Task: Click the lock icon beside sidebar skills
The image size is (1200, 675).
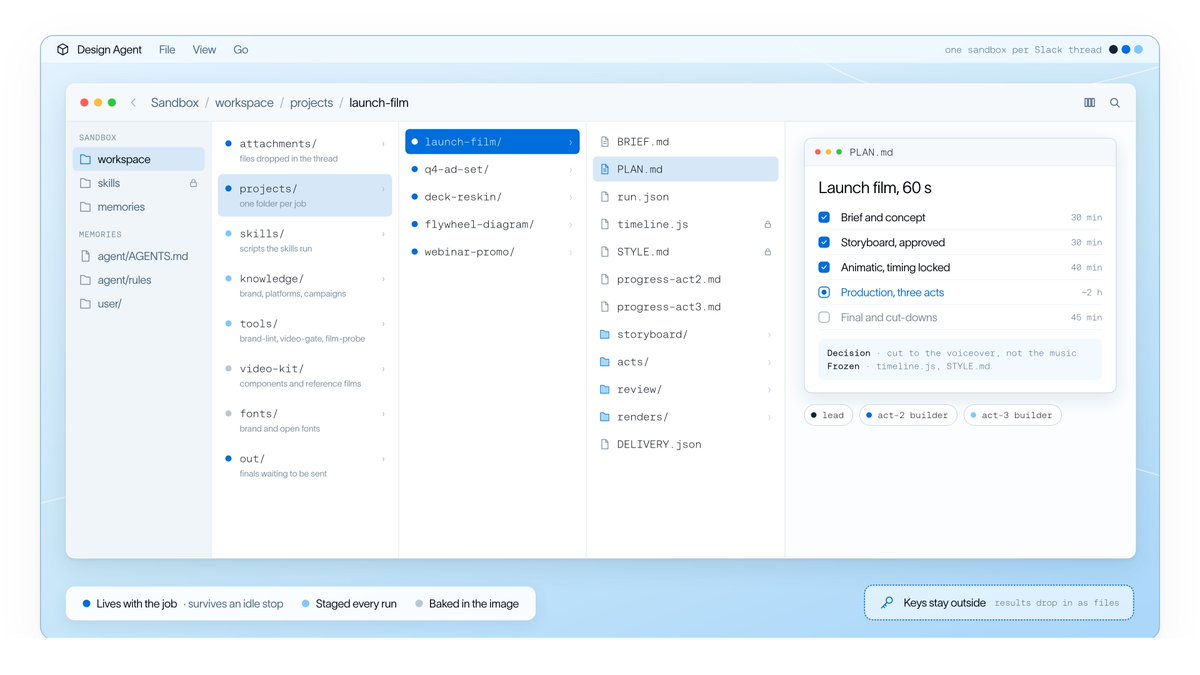Action: (193, 183)
